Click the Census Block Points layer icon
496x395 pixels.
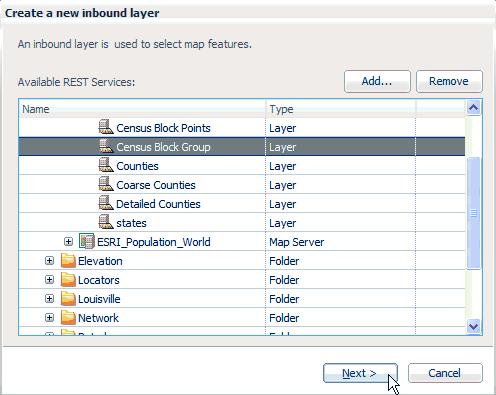point(106,128)
